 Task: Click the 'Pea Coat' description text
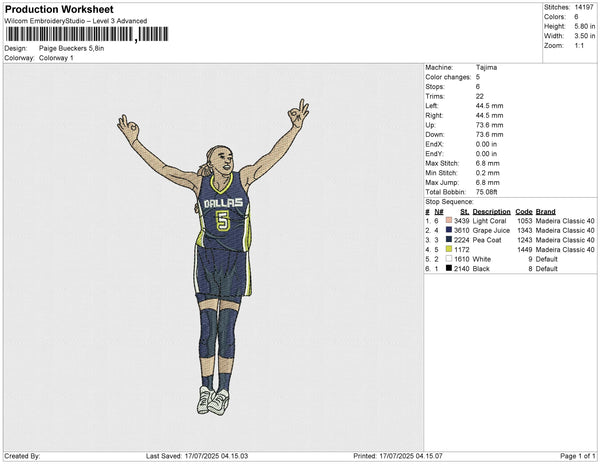point(487,240)
